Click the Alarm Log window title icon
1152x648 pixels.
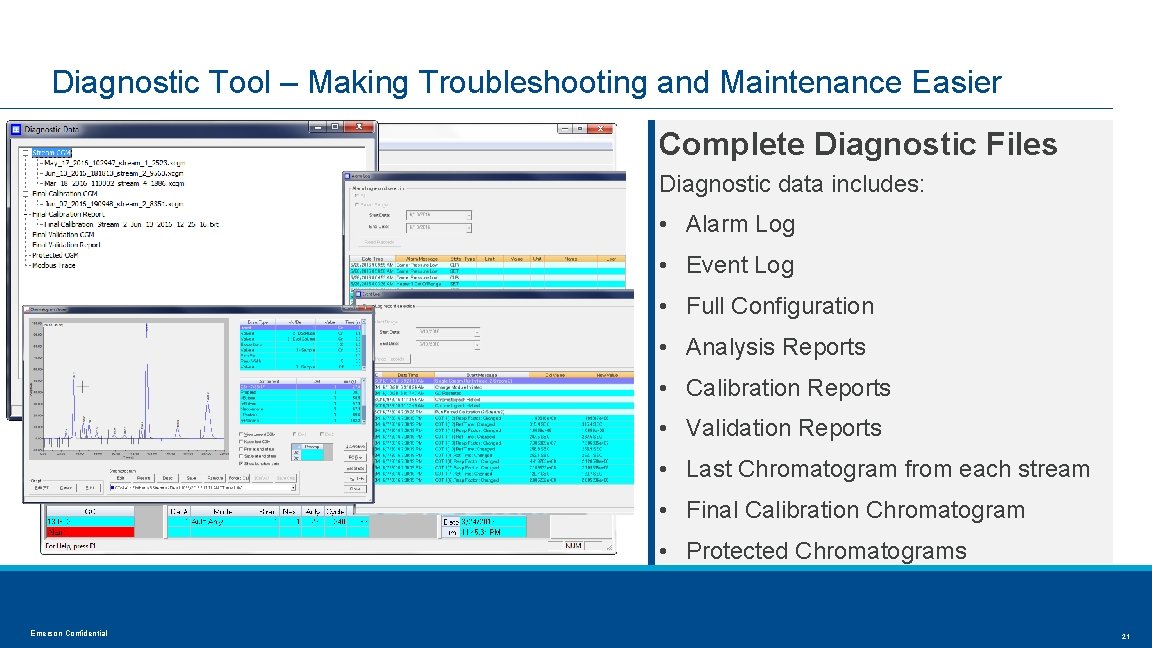(x=348, y=176)
